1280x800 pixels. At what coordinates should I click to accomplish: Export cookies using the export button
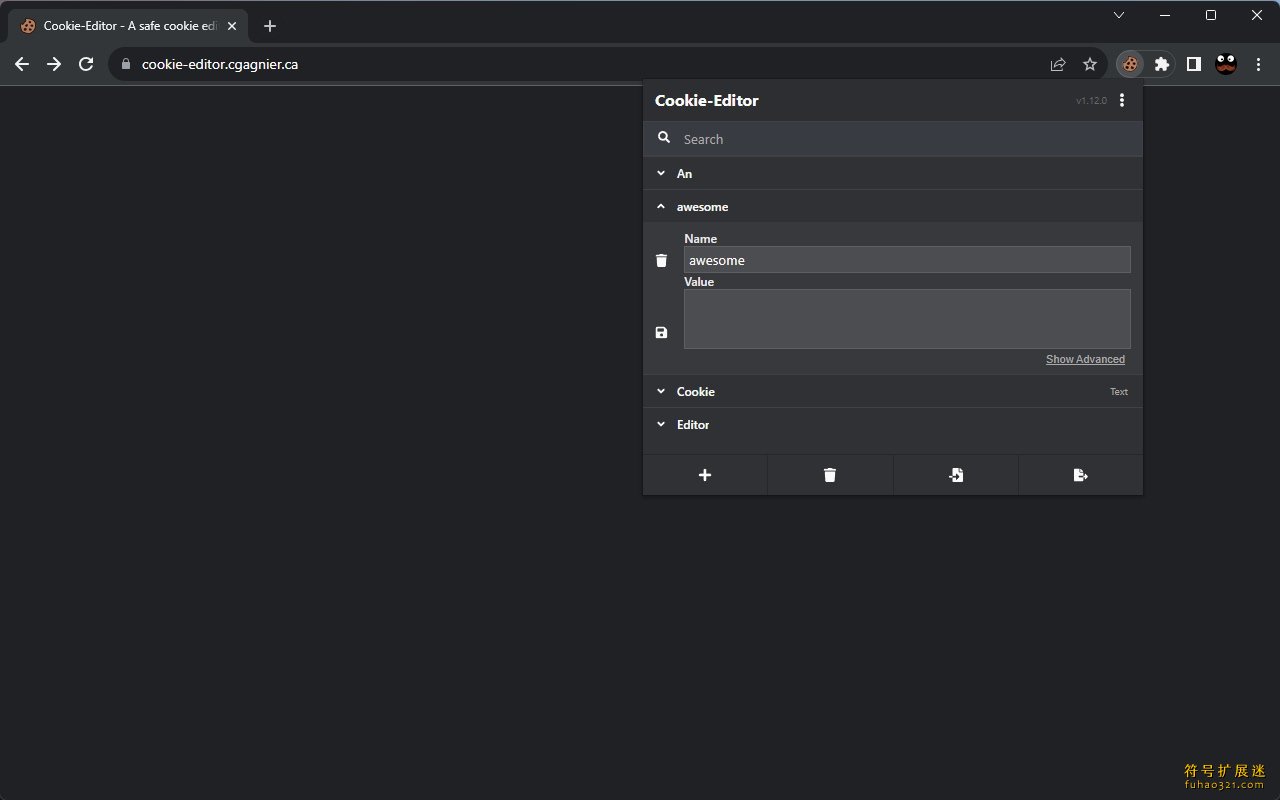pyautogui.click(x=1081, y=475)
